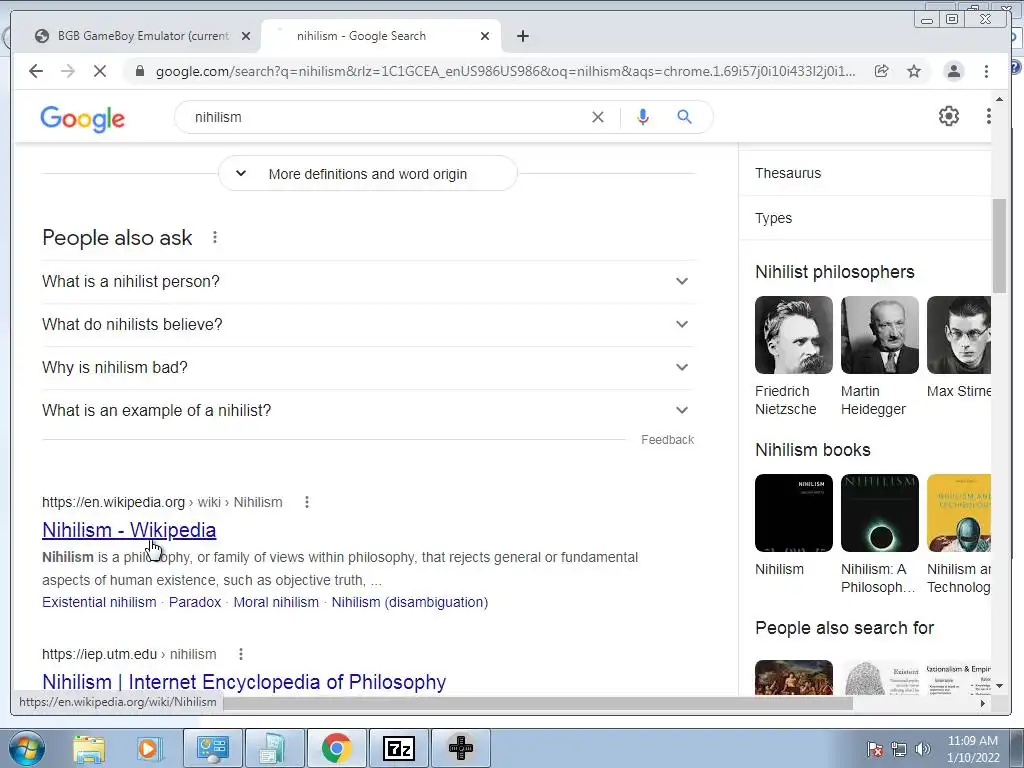This screenshot has width=1024, height=768.
Task: Click the https://en.wikipedia.org breadcrumb
Action: [113, 502]
